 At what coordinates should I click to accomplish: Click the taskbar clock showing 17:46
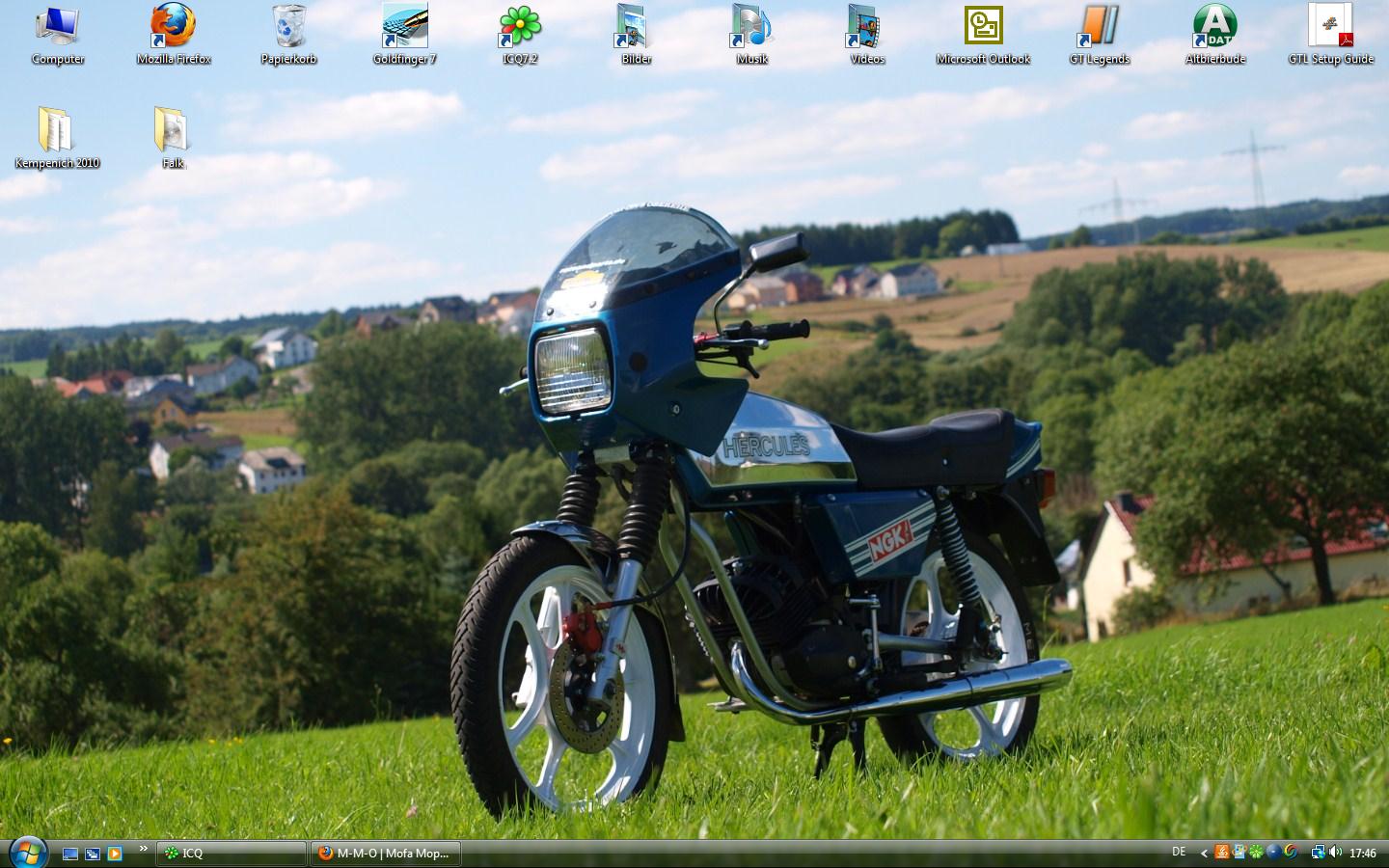pyautogui.click(x=1363, y=854)
